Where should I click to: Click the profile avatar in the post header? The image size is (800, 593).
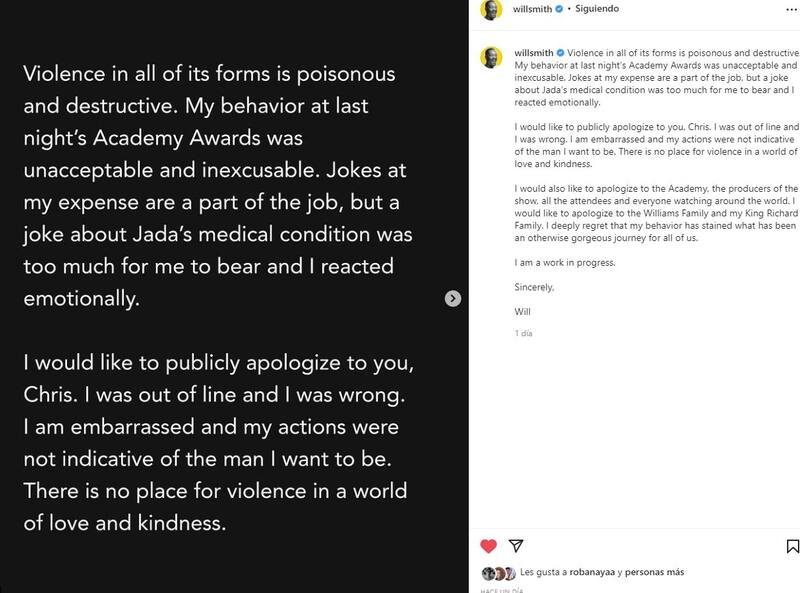click(x=491, y=10)
